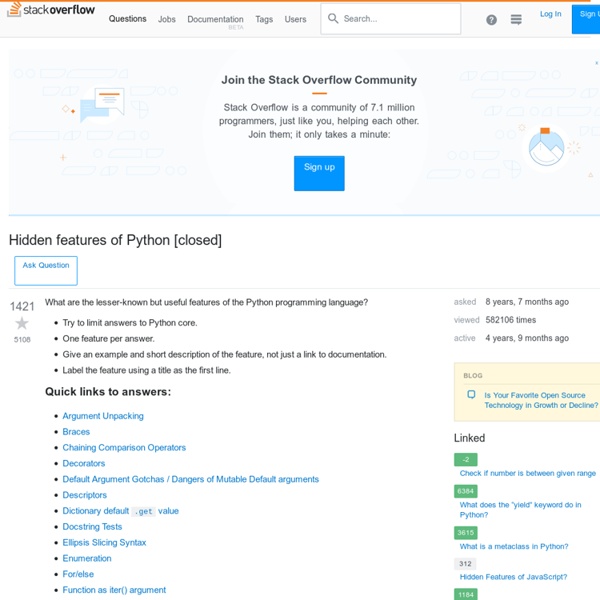Open the Ellipsis Slicing Syntax link

coord(104,542)
